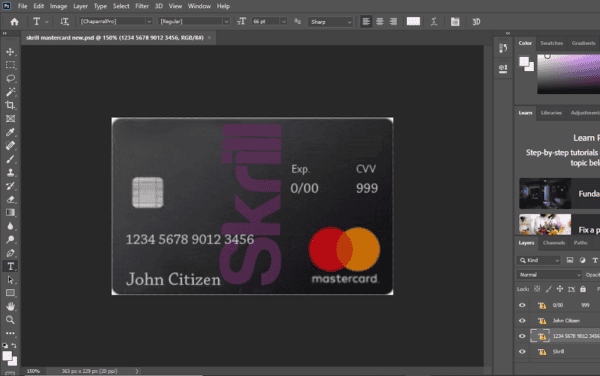600x376 pixels.
Task: Hide the '1234 5678 9012 3456' layer
Action: (x=522, y=336)
